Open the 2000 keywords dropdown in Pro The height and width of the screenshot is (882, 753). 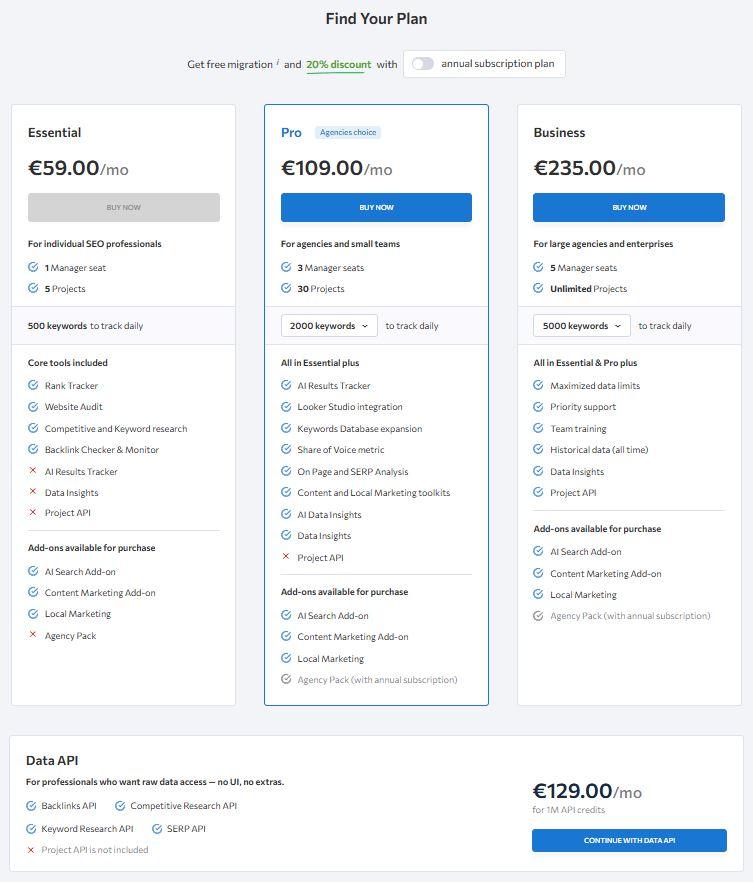329,325
